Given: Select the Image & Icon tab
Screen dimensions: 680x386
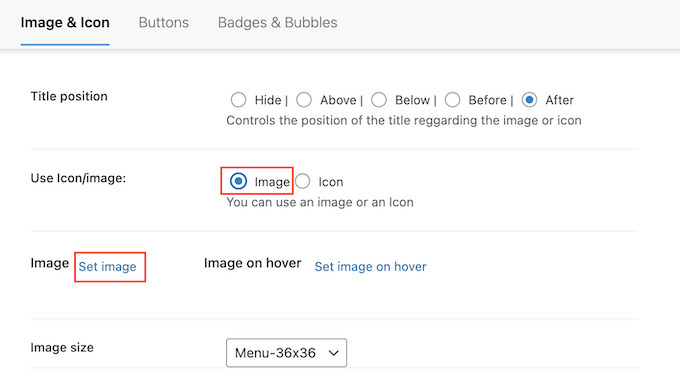Looking at the screenshot, I should pyautogui.click(x=65, y=23).
